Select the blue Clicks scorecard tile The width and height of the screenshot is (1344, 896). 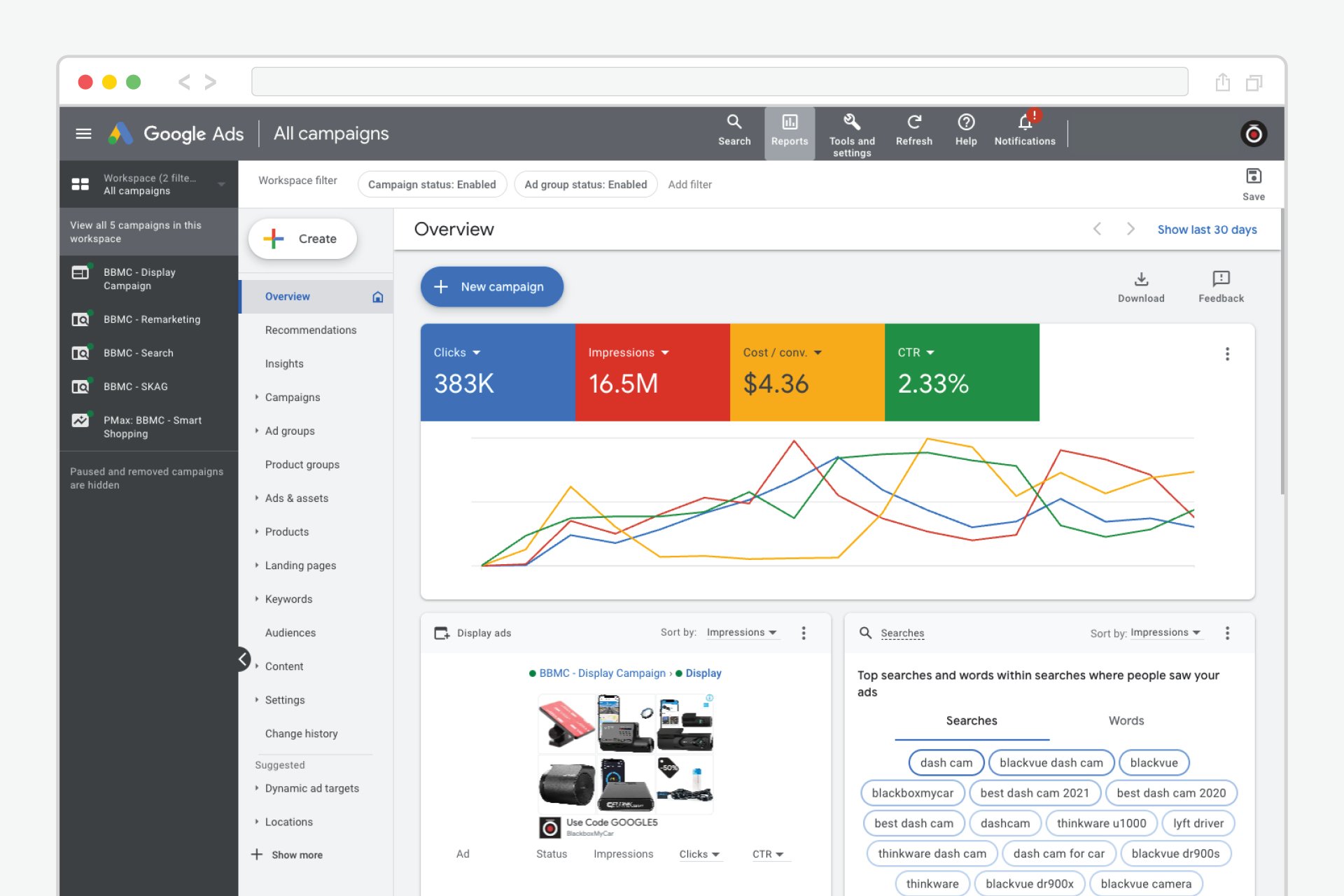(498, 372)
